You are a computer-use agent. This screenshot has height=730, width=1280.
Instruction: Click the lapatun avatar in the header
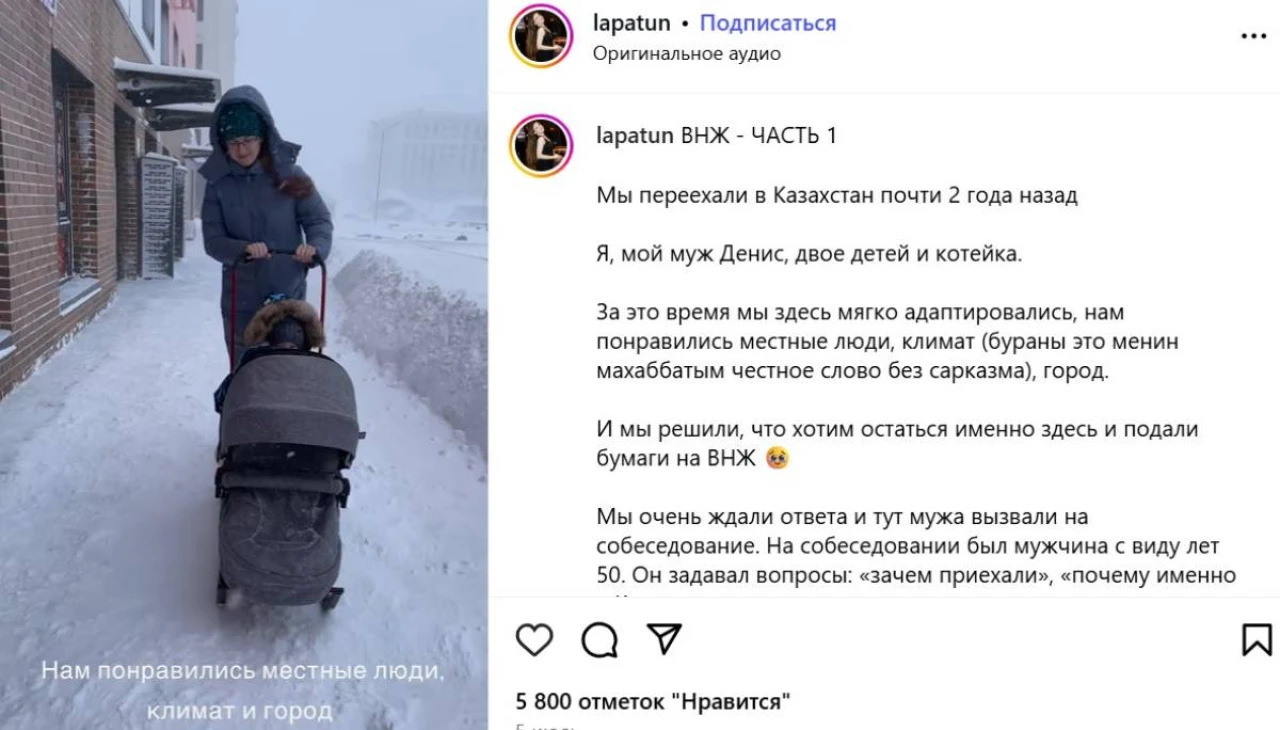(x=541, y=36)
